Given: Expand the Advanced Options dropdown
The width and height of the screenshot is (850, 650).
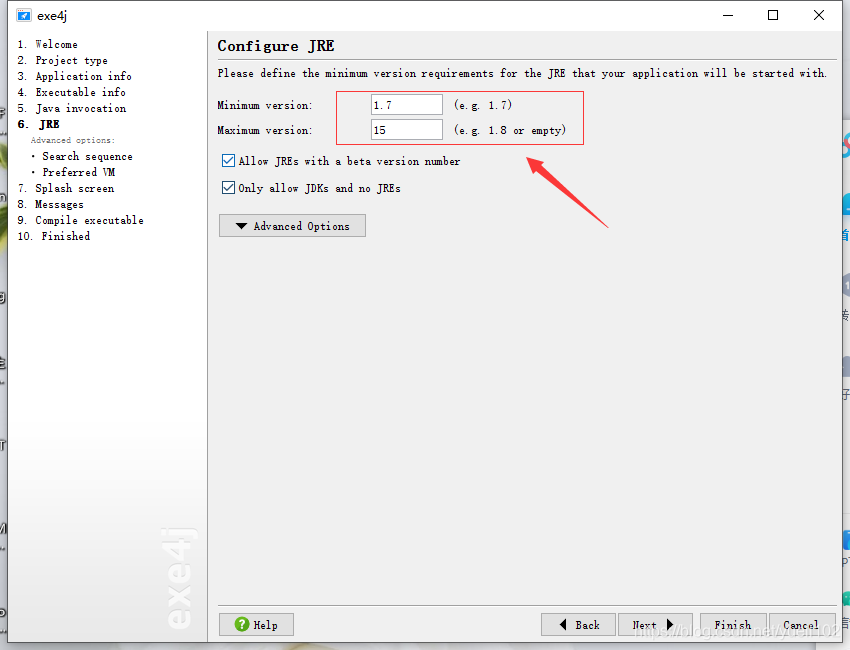Looking at the screenshot, I should coord(292,226).
